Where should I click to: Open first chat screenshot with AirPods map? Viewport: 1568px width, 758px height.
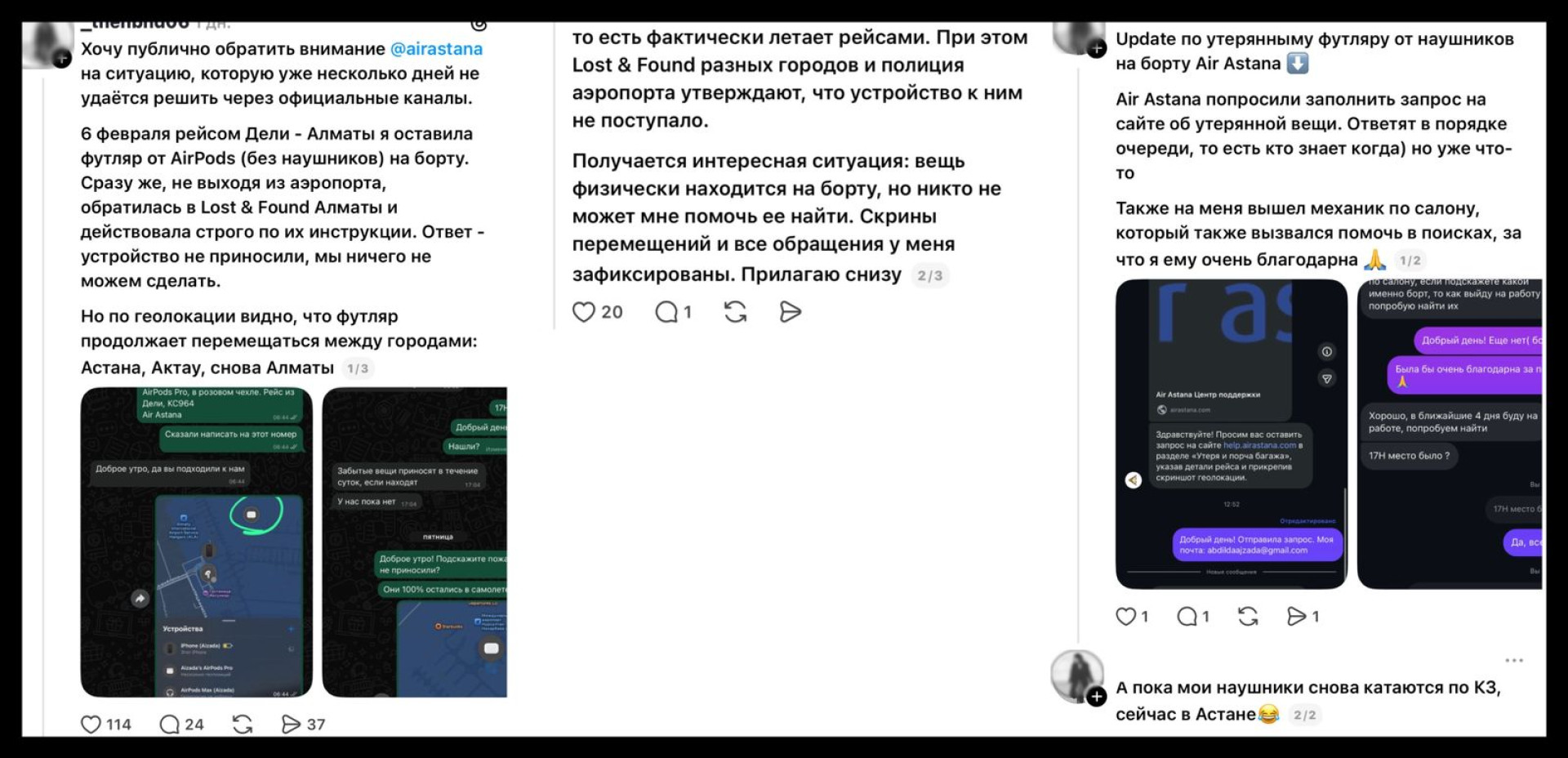196,542
